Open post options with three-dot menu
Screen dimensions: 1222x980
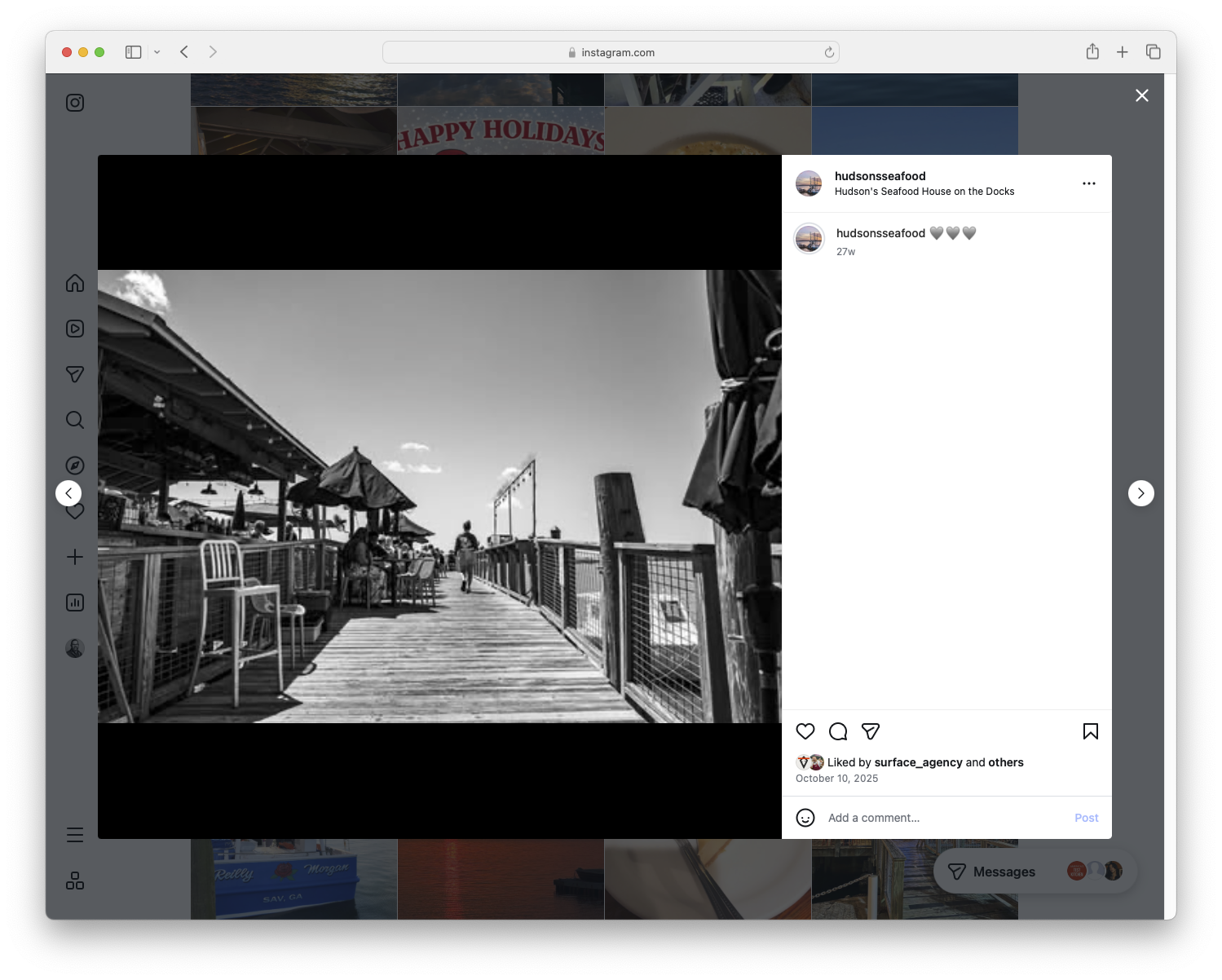1089,183
